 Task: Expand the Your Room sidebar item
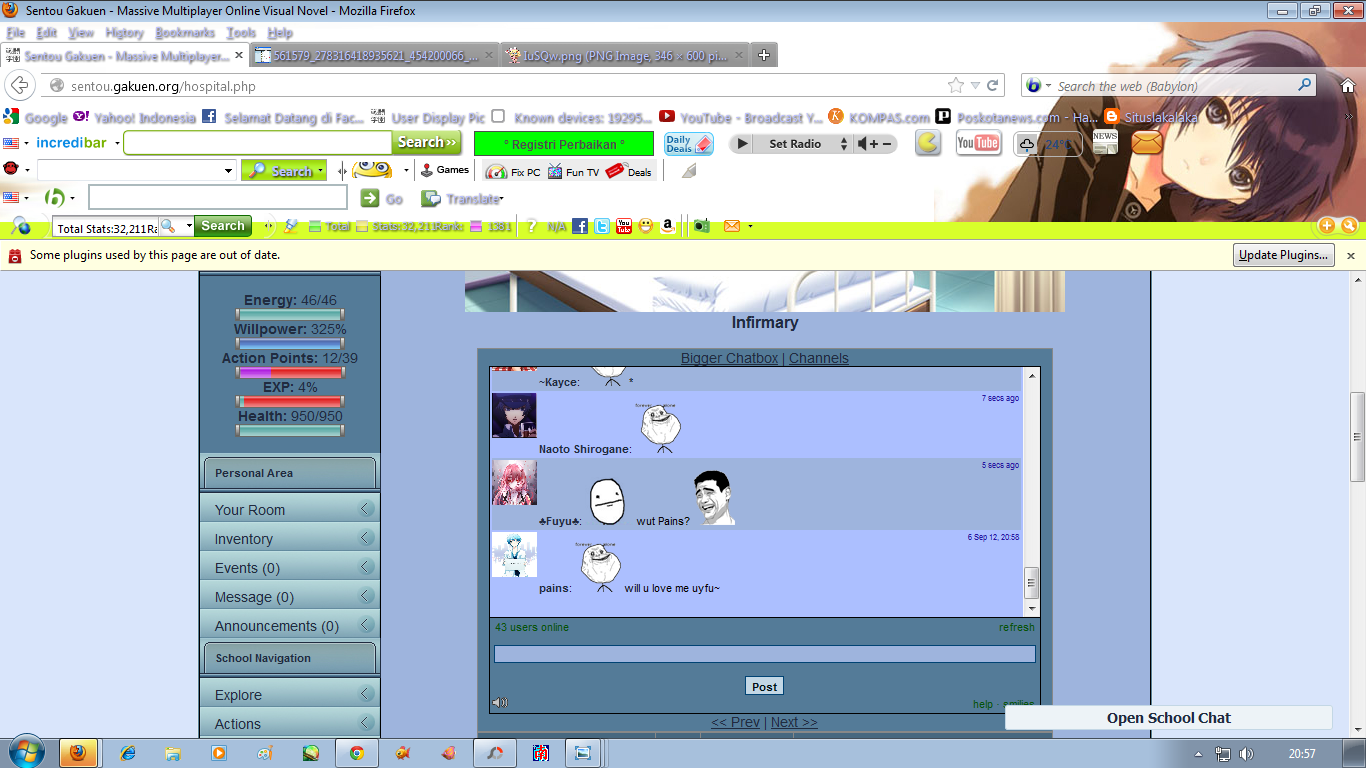click(x=290, y=509)
